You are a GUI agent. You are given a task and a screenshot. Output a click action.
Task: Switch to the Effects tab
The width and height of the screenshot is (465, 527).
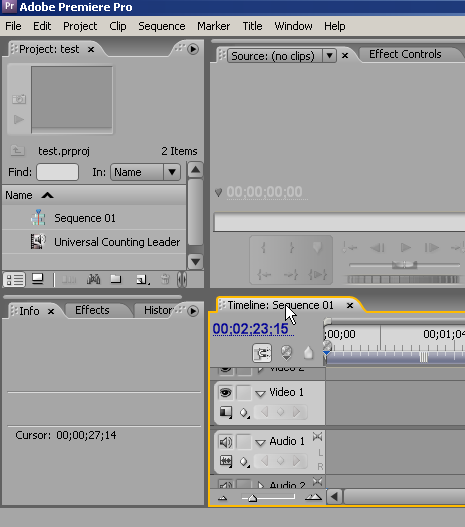pyautogui.click(x=92, y=310)
